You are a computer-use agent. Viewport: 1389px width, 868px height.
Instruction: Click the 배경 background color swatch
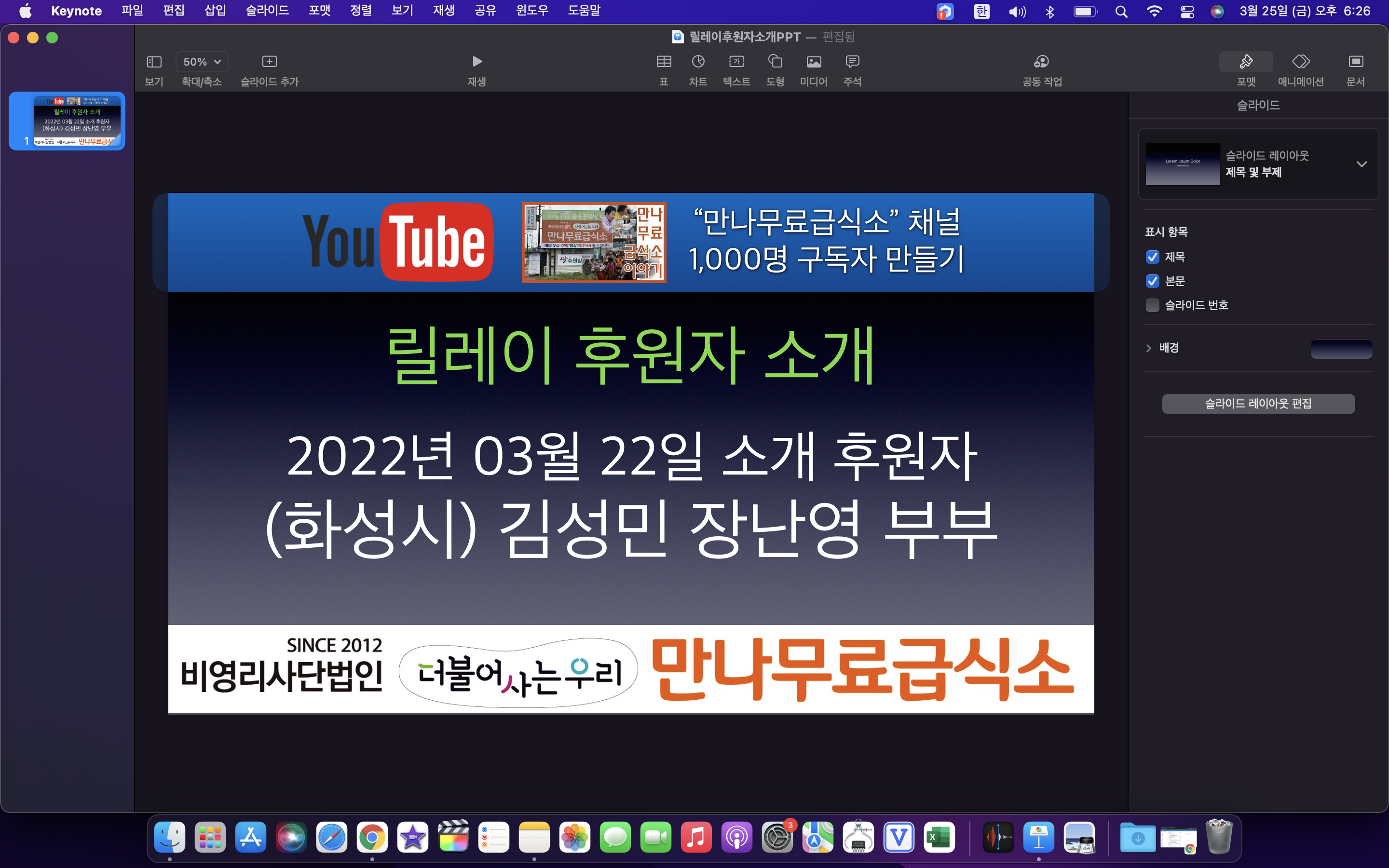click(1341, 349)
